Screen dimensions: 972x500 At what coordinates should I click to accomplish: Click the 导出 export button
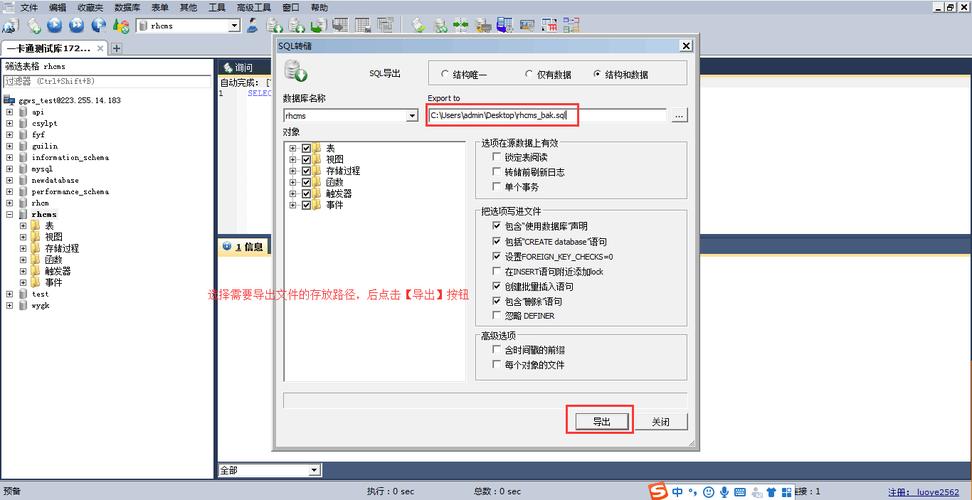[x=601, y=422]
